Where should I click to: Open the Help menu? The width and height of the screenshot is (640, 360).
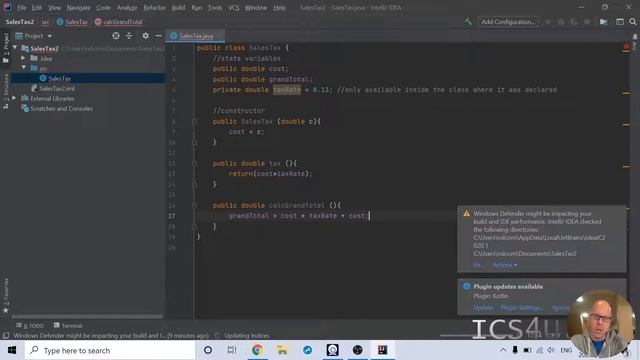click(x=280, y=8)
